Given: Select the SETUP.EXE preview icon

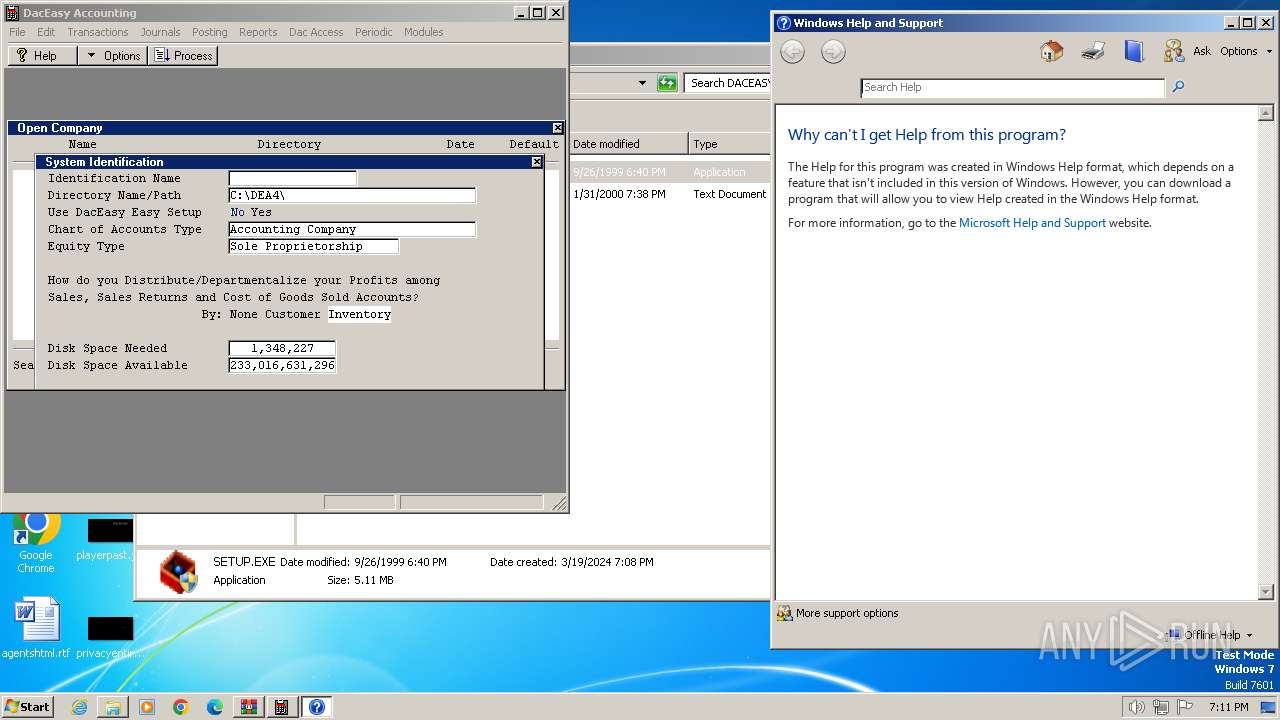Looking at the screenshot, I should (179, 572).
